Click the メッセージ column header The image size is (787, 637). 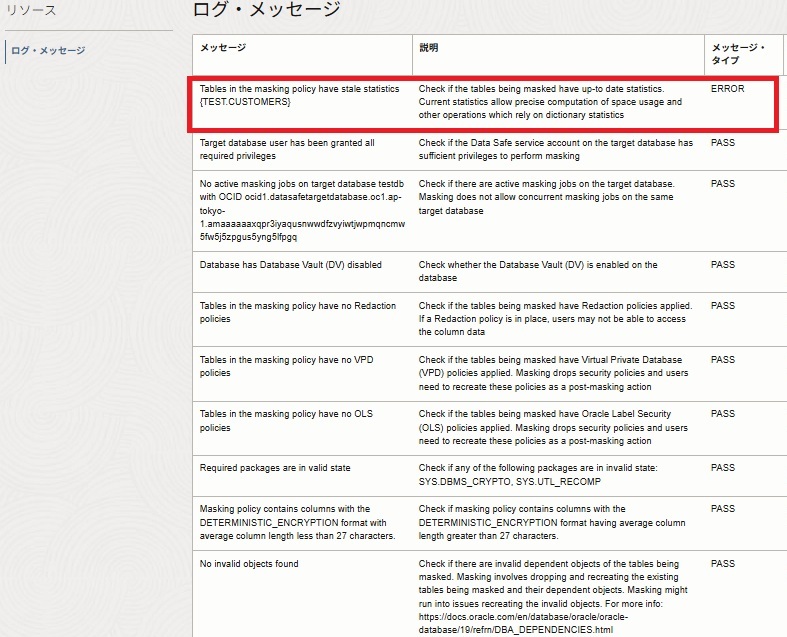pos(223,48)
